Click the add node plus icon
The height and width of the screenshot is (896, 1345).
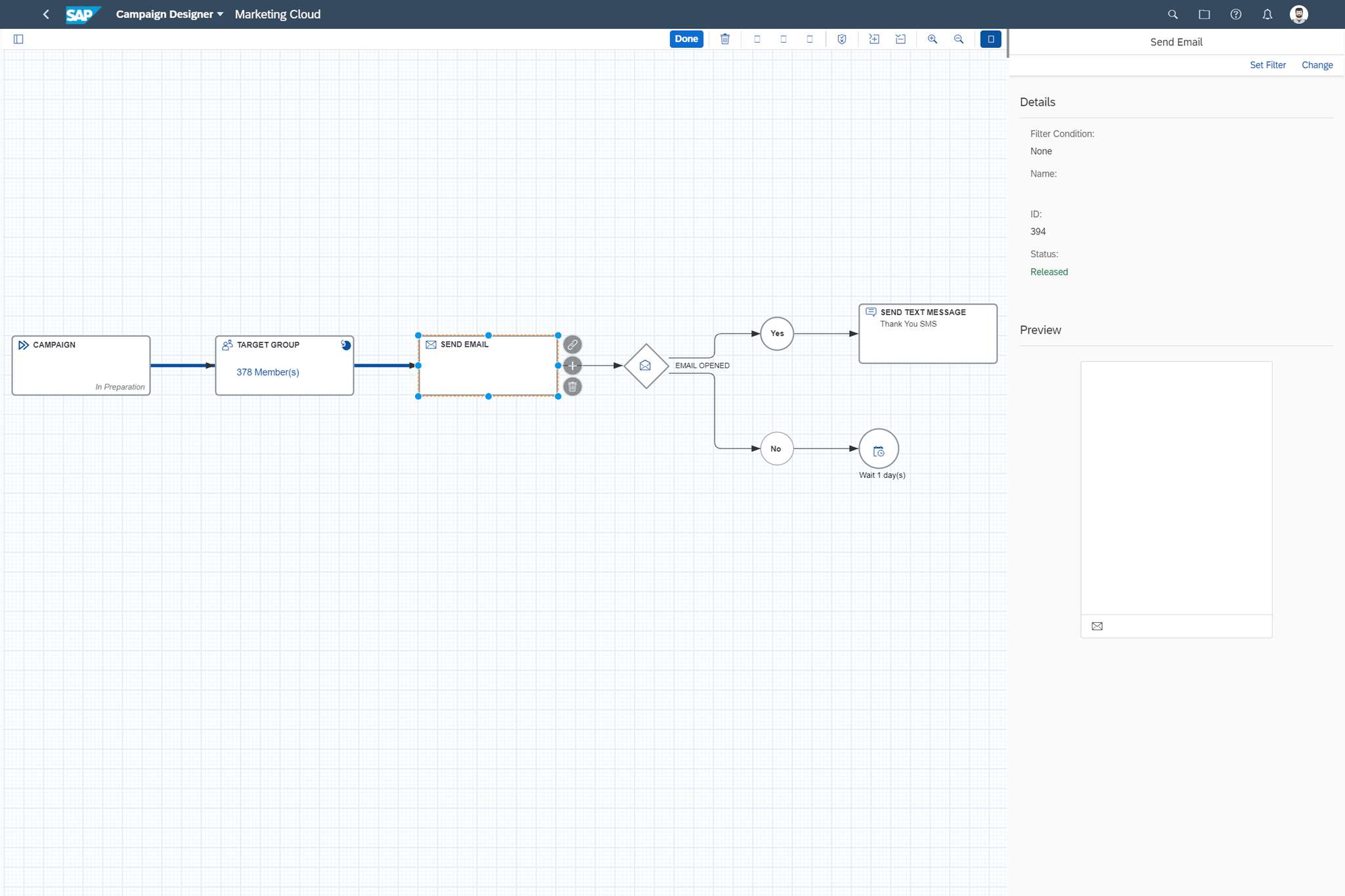[572, 365]
